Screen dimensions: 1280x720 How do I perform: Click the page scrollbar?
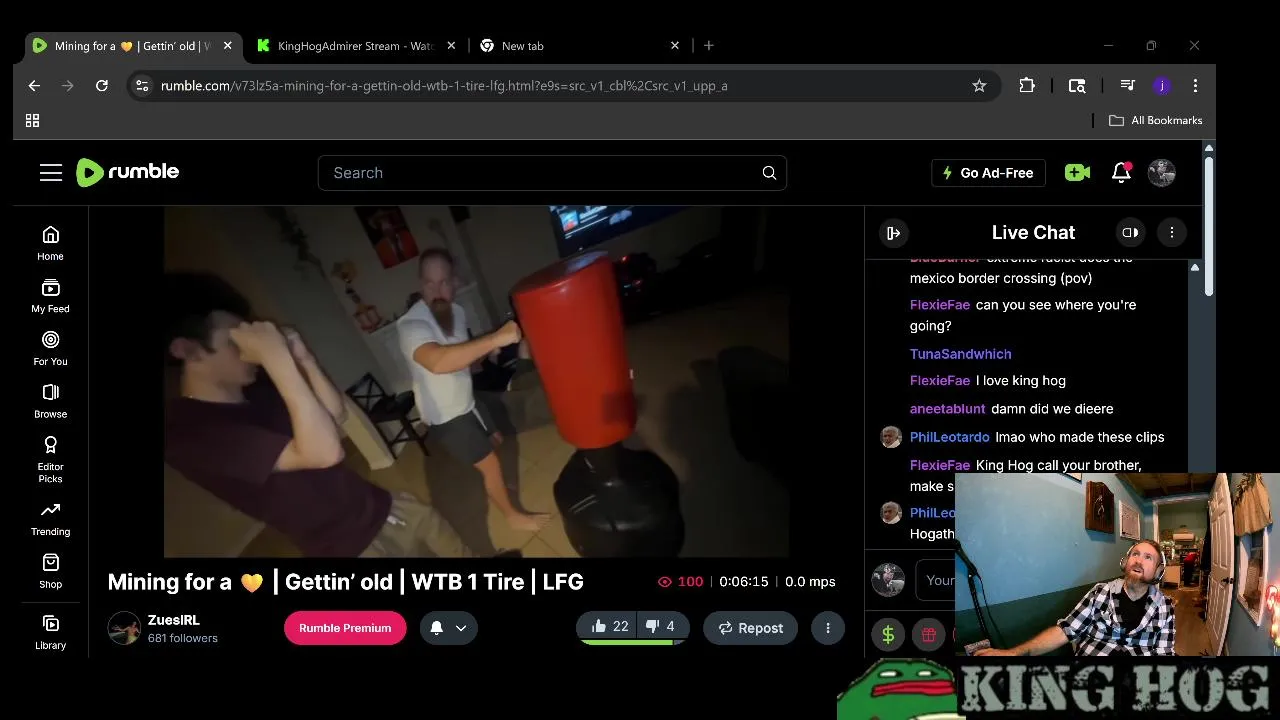click(x=1208, y=225)
